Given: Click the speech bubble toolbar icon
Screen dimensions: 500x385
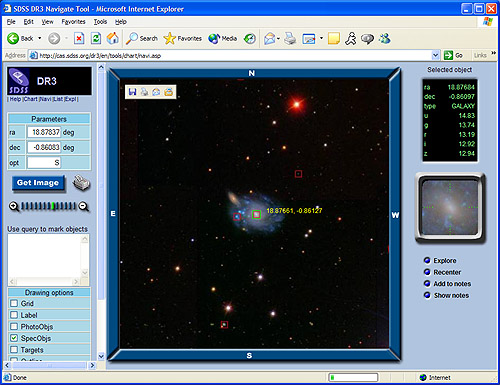Looking at the screenshot, I should pyautogui.click(x=367, y=39).
